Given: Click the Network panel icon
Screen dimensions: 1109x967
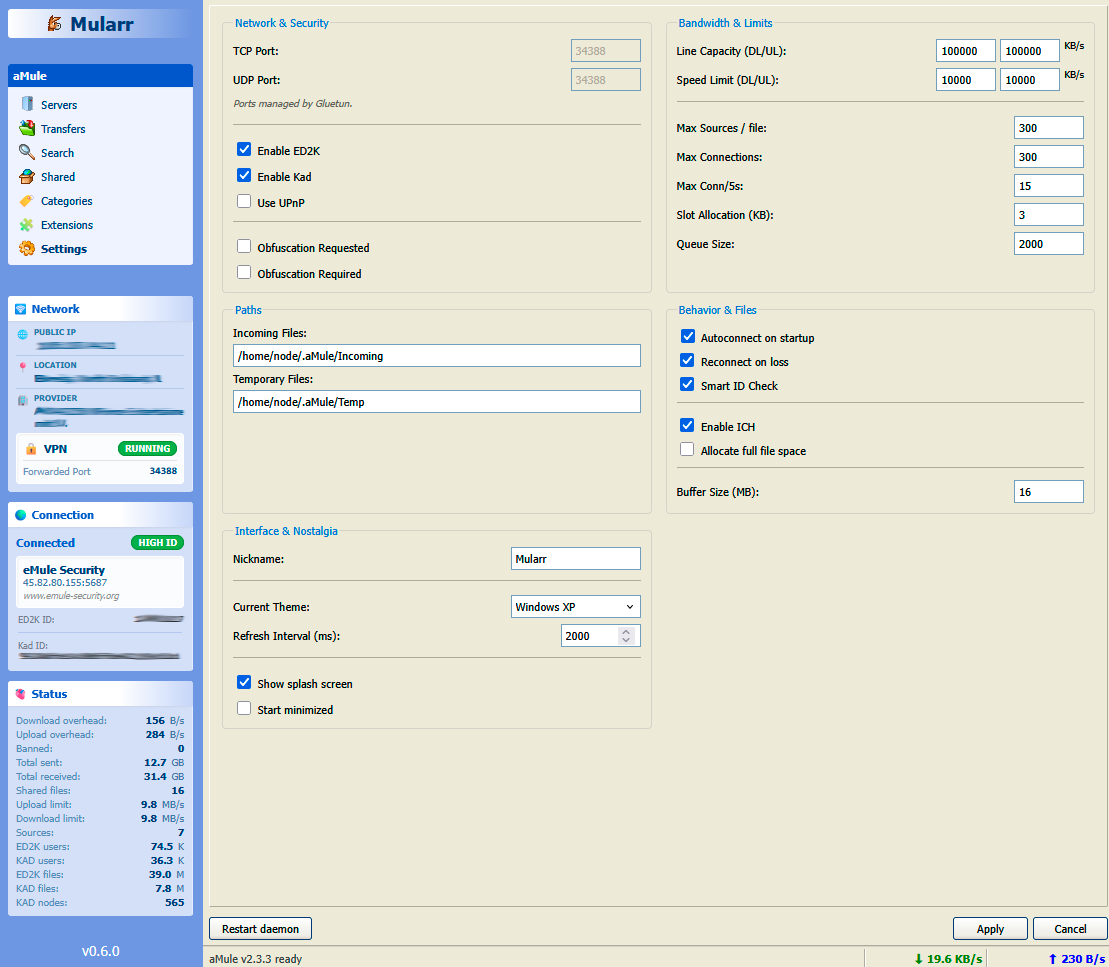Looking at the screenshot, I should pyautogui.click(x=21, y=309).
